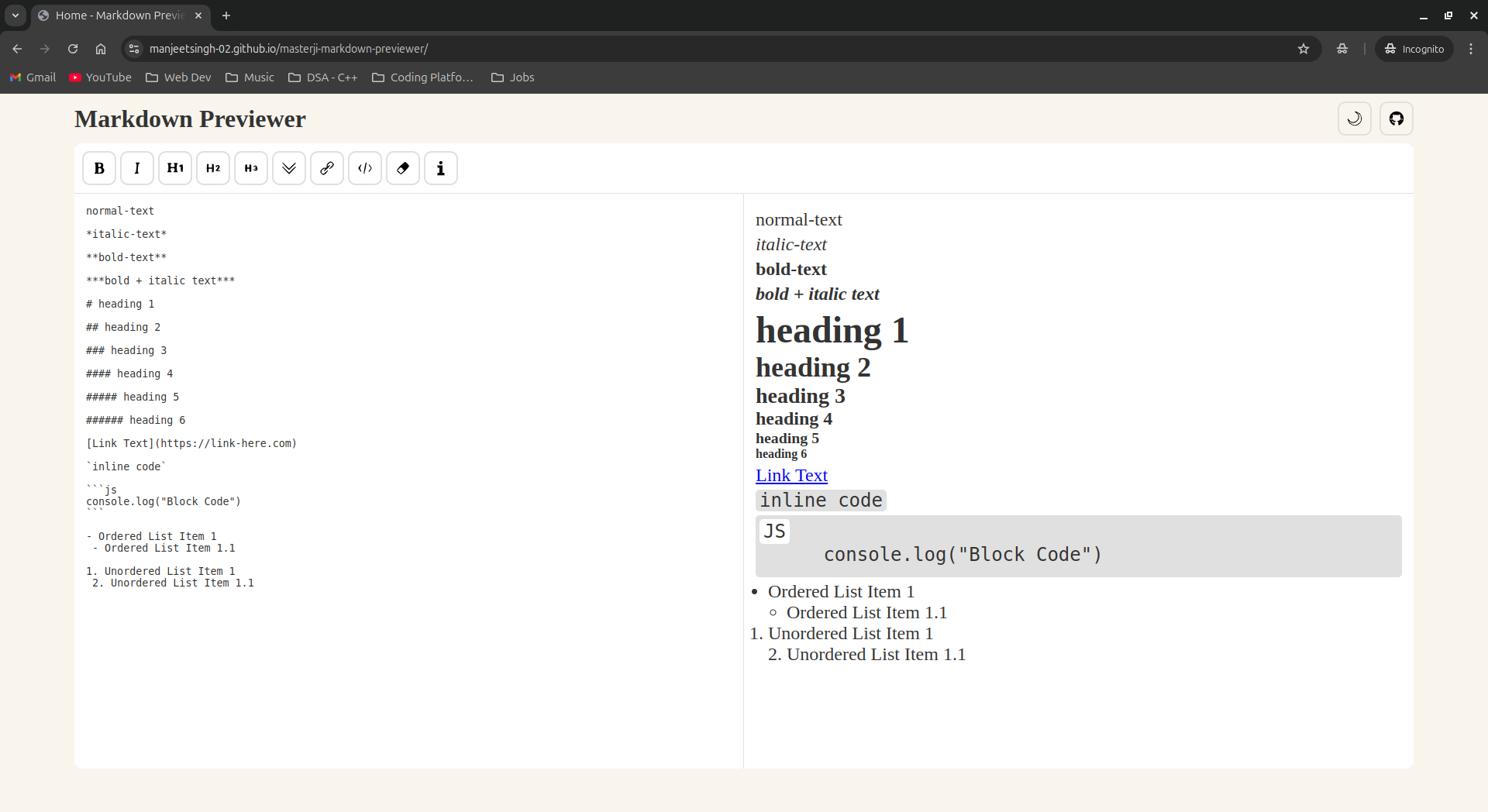The image size is (1488, 812).
Task: Go to browser home page icon
Action: (101, 49)
